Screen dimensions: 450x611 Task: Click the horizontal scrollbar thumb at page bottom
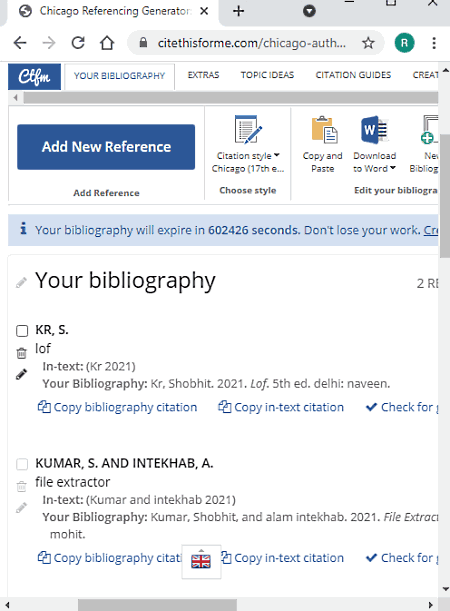coord(157,605)
